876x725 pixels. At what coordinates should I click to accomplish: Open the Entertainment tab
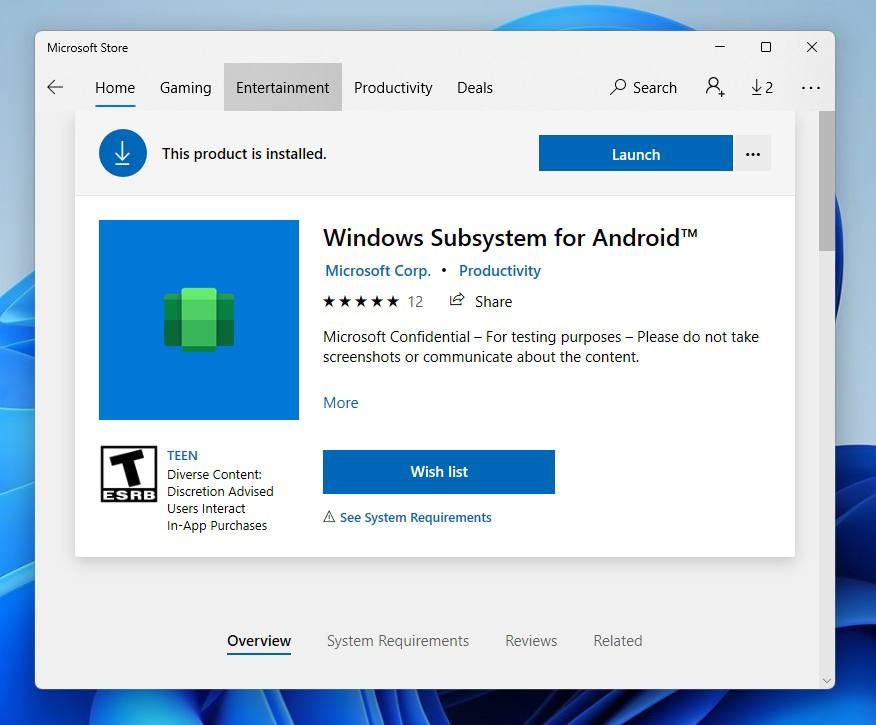point(283,87)
